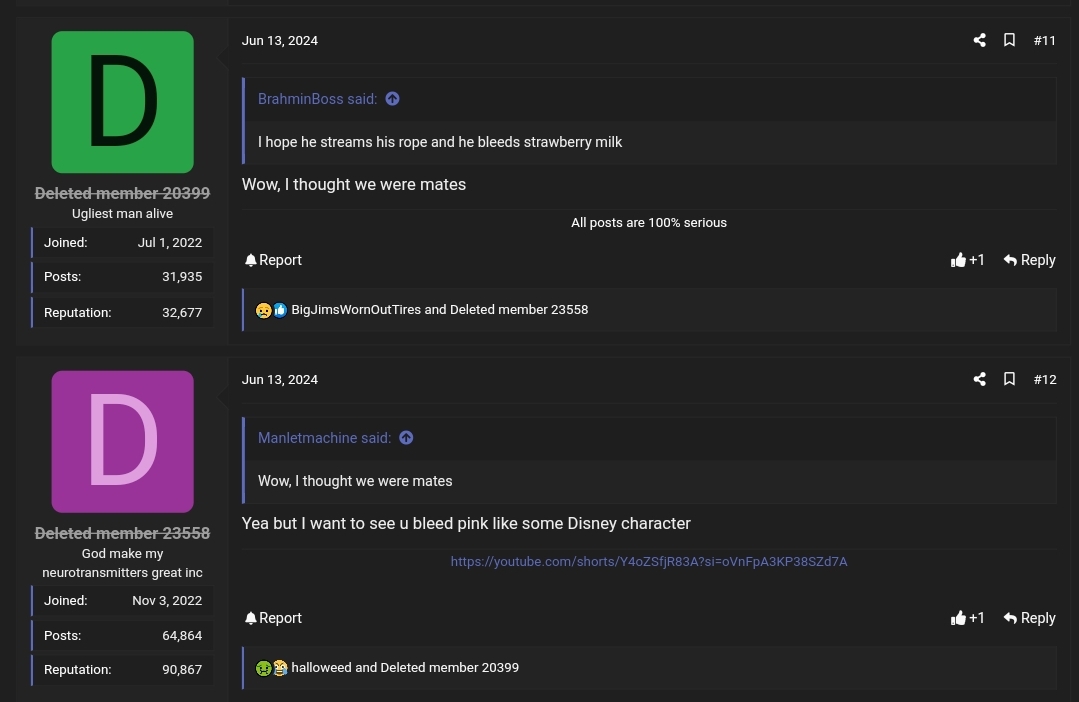Expand the BrahminBoss quoted post
This screenshot has width=1079, height=702.
[392, 99]
